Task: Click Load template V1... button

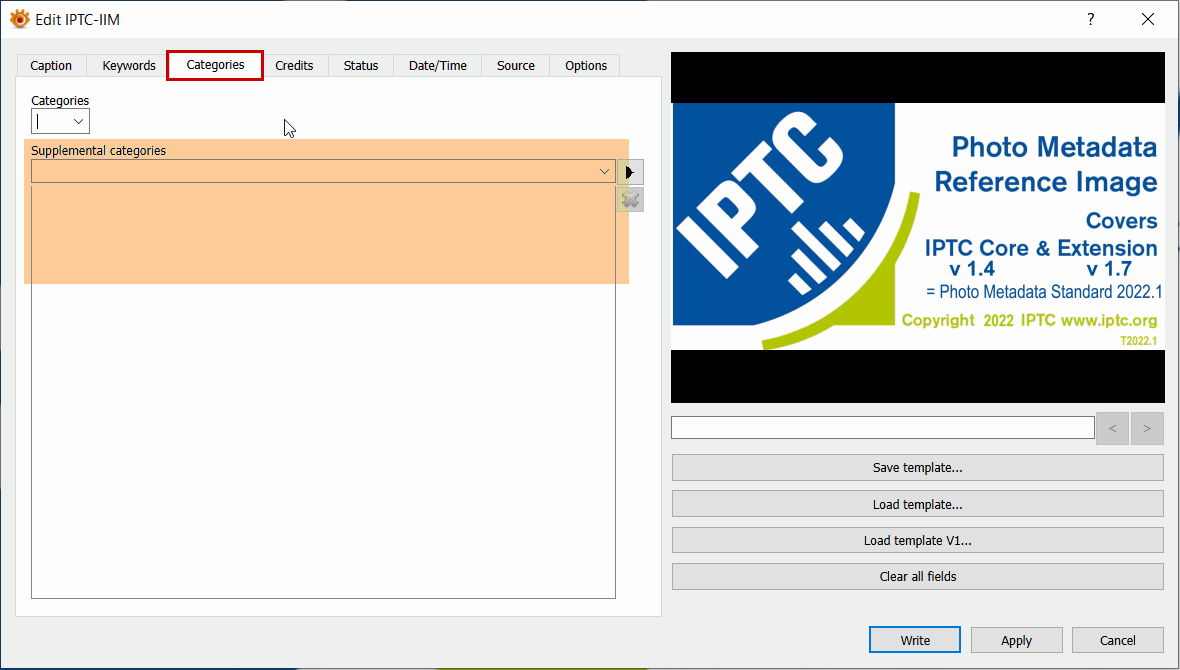Action: pos(917,541)
